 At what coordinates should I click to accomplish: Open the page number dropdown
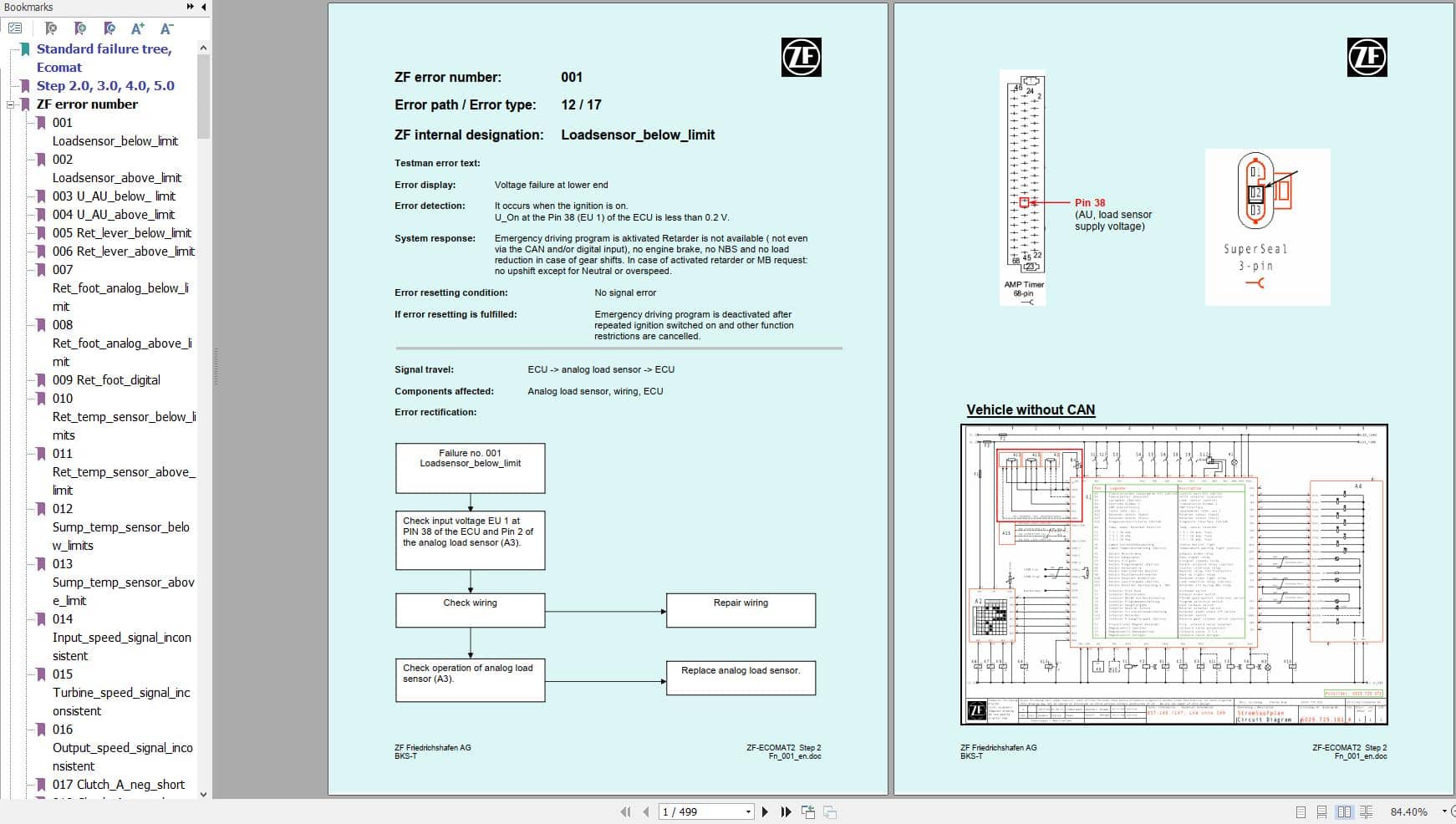tap(748, 811)
